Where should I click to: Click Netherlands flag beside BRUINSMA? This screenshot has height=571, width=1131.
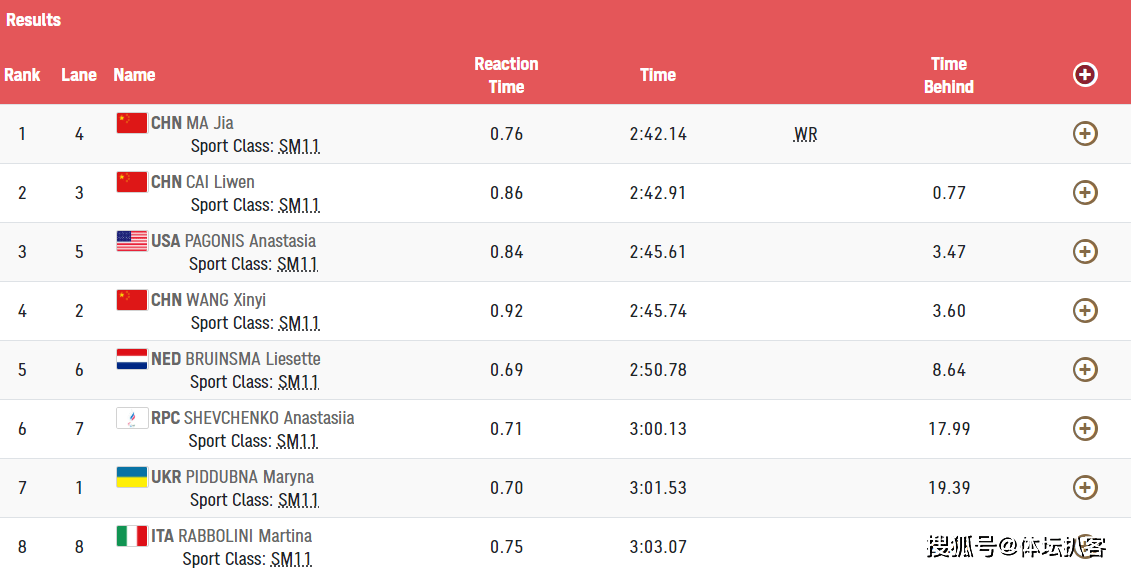132,359
